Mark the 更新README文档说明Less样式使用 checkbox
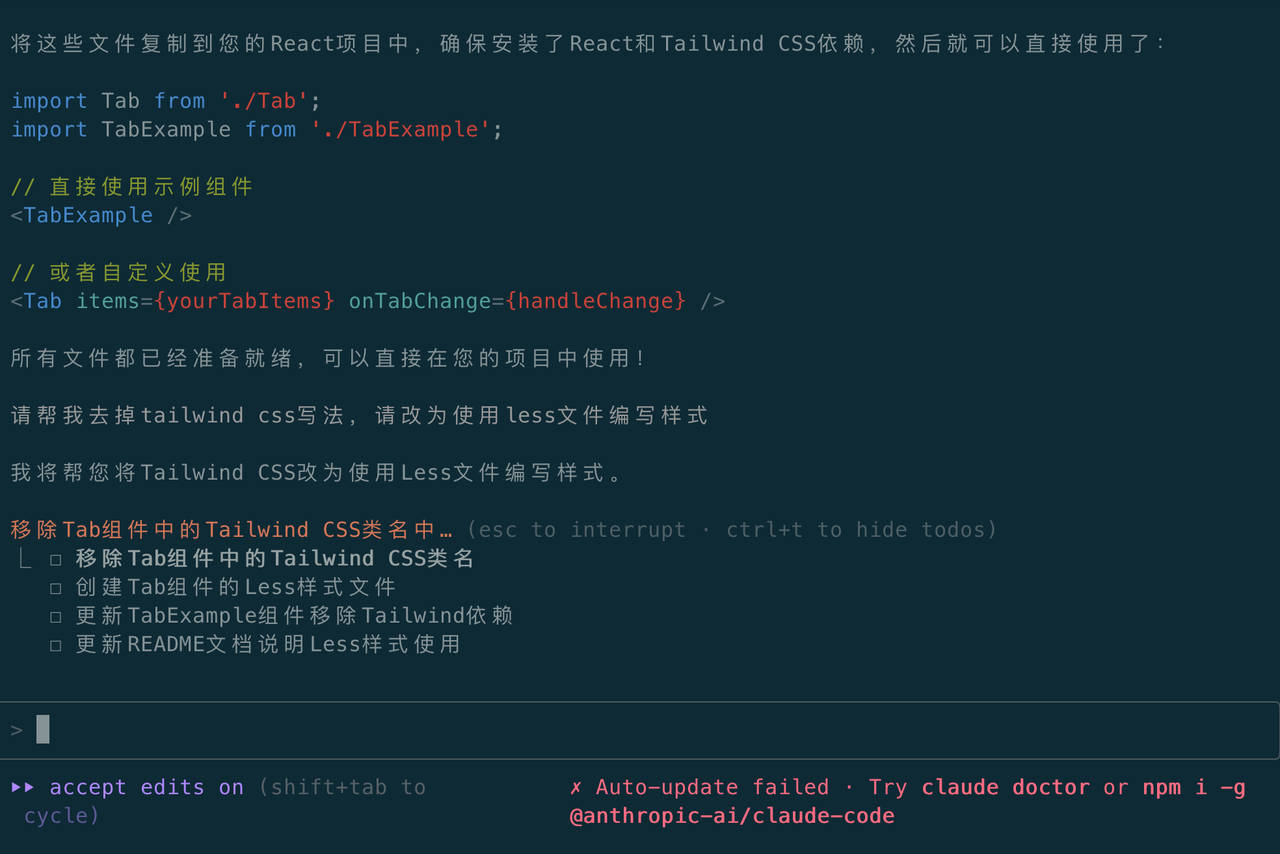Screen dimensions: 1280x854 pyautogui.click(x=56, y=645)
